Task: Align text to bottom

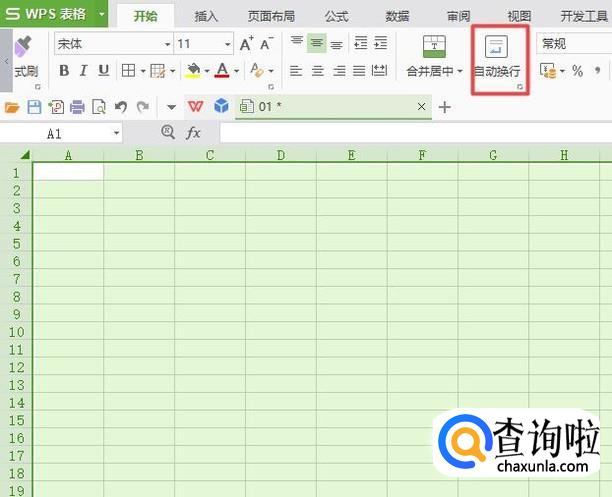Action: pos(336,44)
